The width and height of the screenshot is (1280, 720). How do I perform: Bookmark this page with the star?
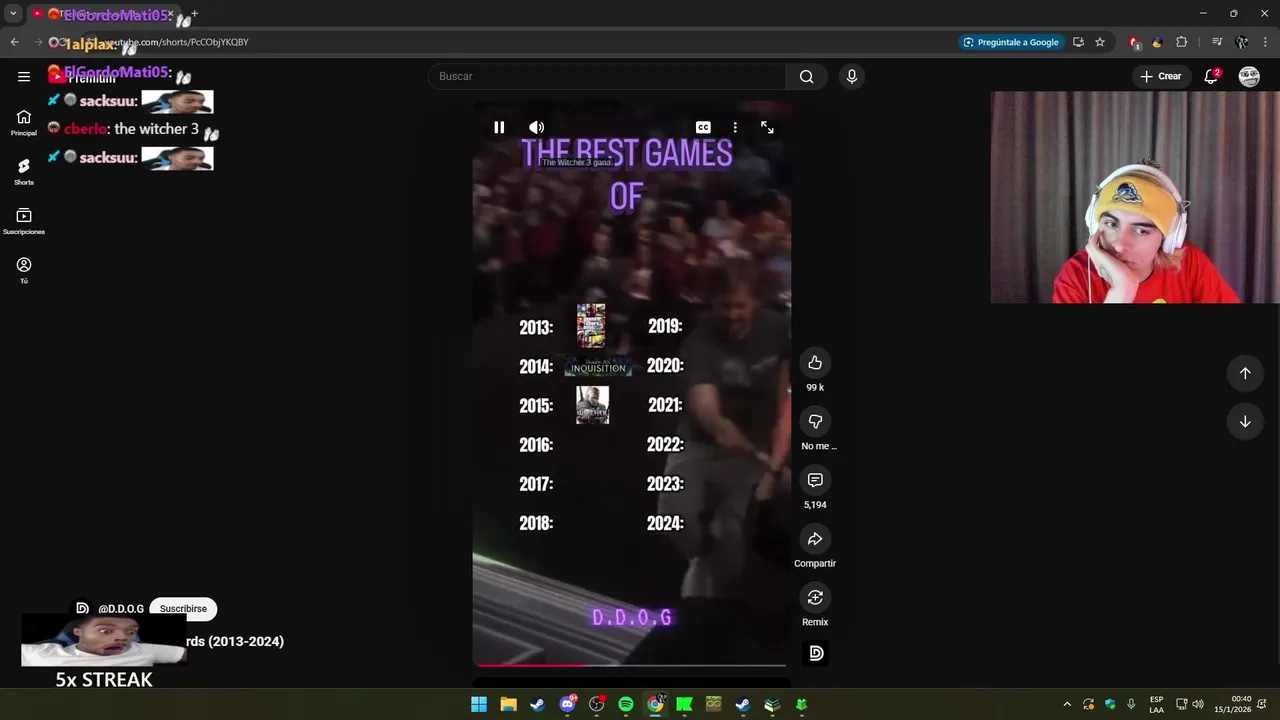coord(1100,42)
